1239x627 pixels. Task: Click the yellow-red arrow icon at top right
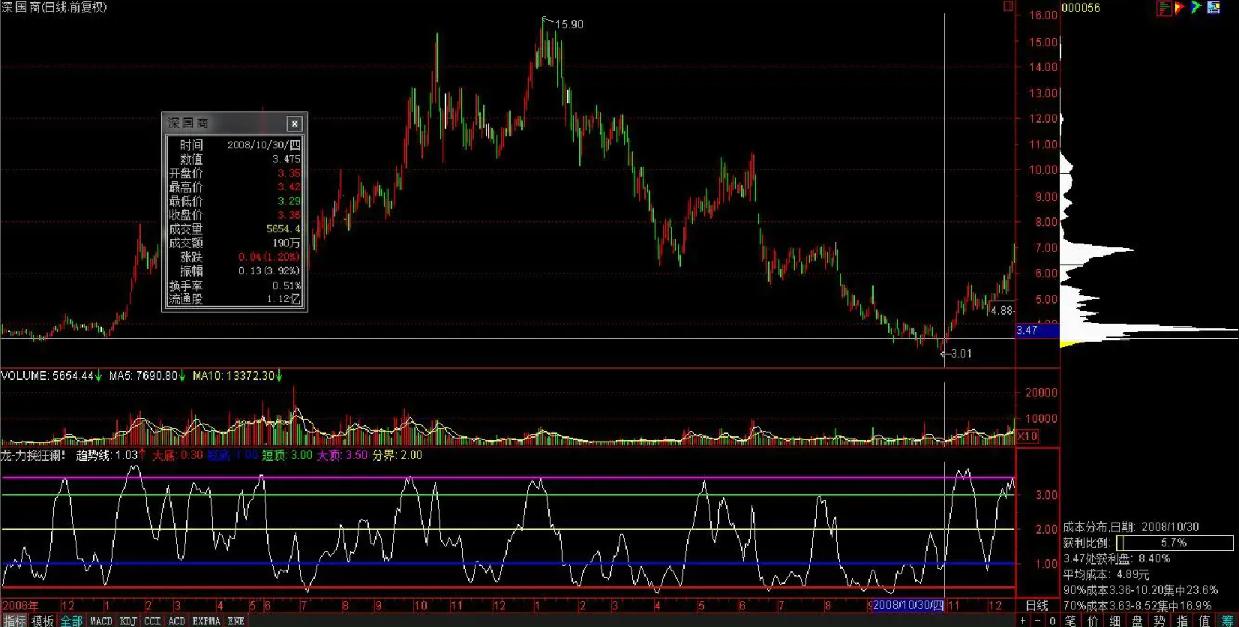pyautogui.click(x=1181, y=7)
